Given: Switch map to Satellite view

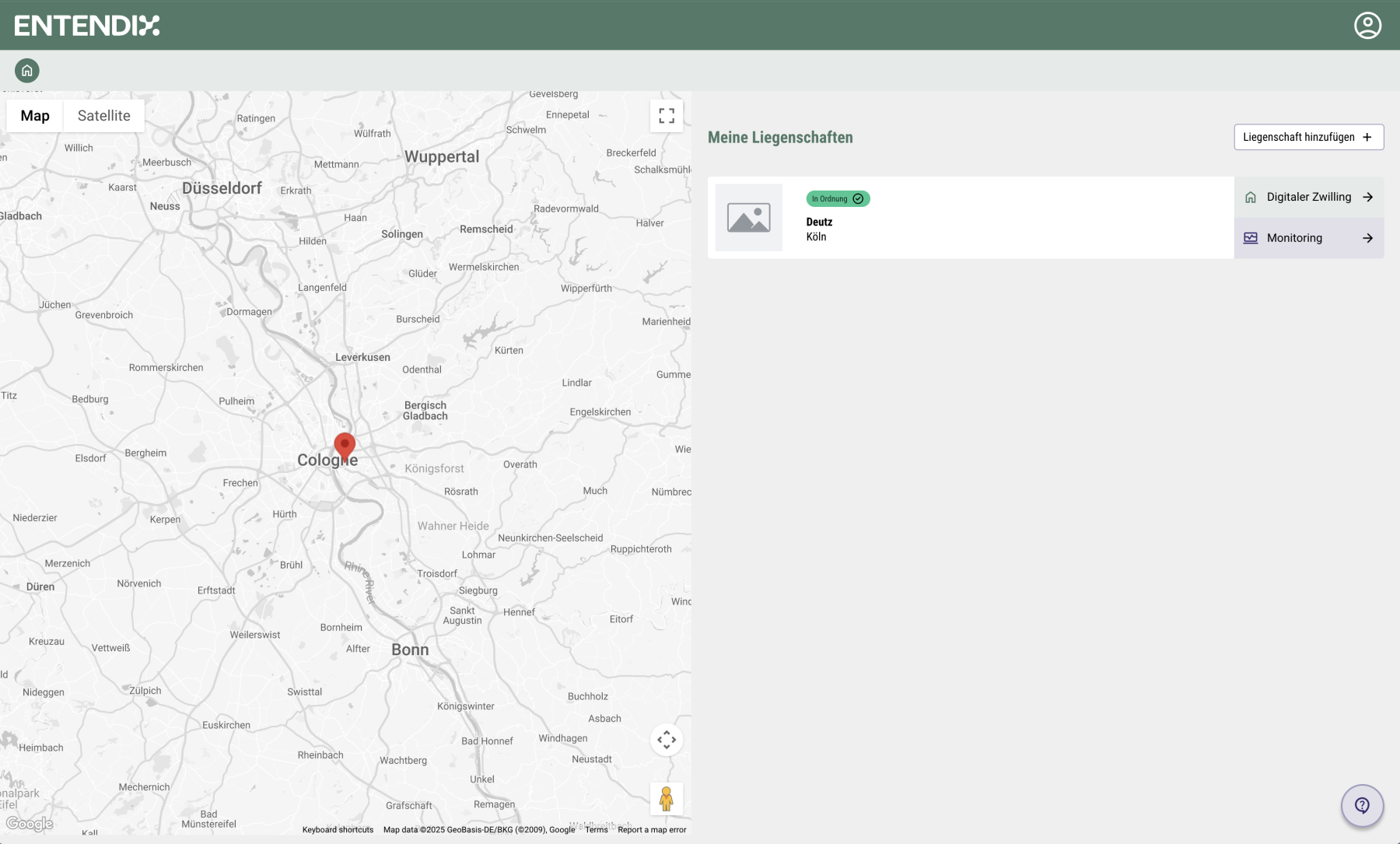Looking at the screenshot, I should click(x=103, y=116).
